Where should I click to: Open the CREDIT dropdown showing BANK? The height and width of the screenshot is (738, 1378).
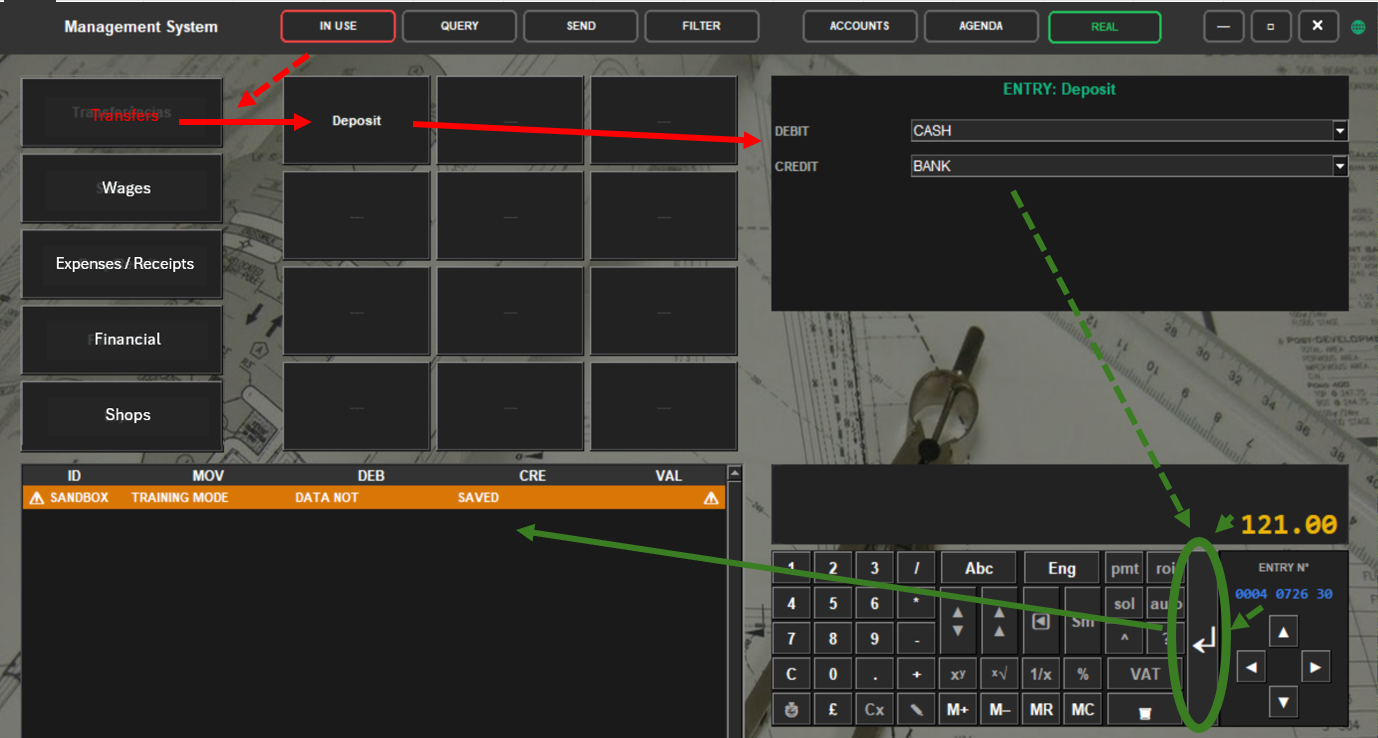pyautogui.click(x=1340, y=167)
